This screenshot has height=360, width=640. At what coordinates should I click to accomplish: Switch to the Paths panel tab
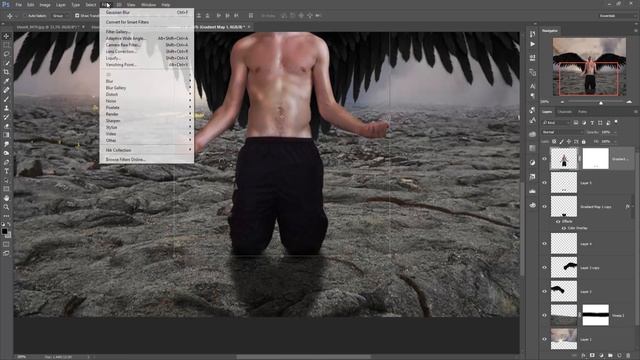[x=582, y=111]
